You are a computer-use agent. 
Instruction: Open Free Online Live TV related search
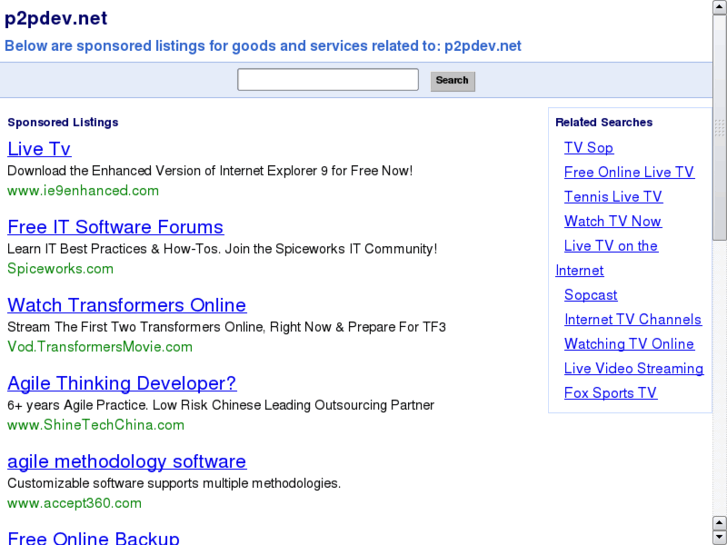coord(629,172)
